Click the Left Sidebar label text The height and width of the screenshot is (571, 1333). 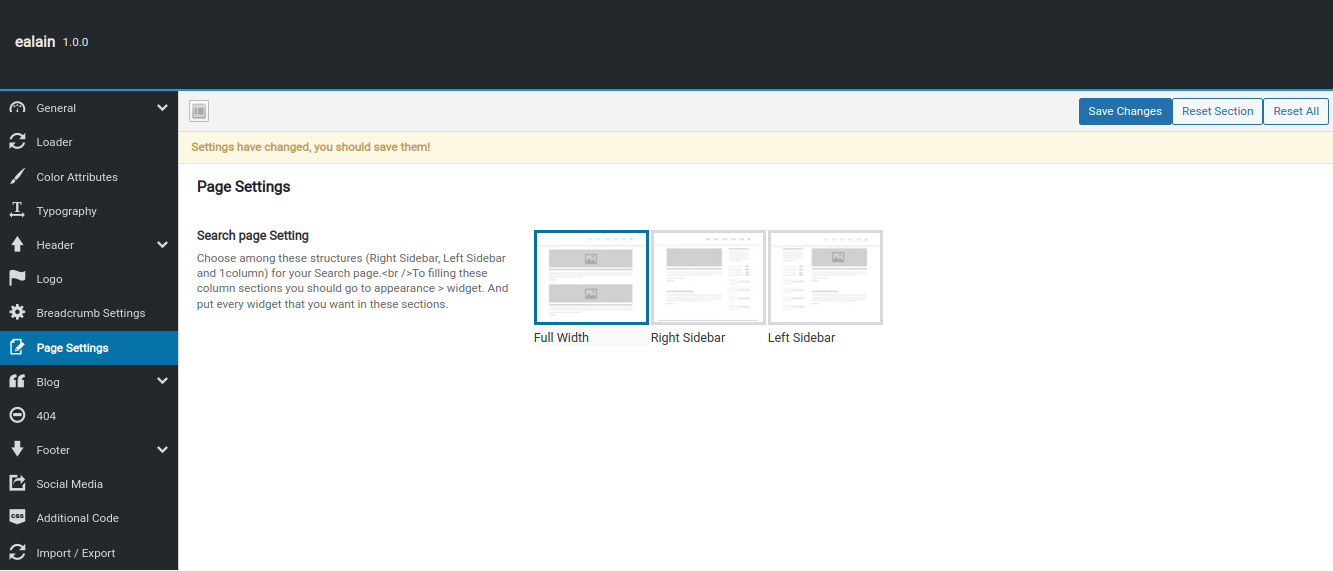pyautogui.click(x=801, y=338)
